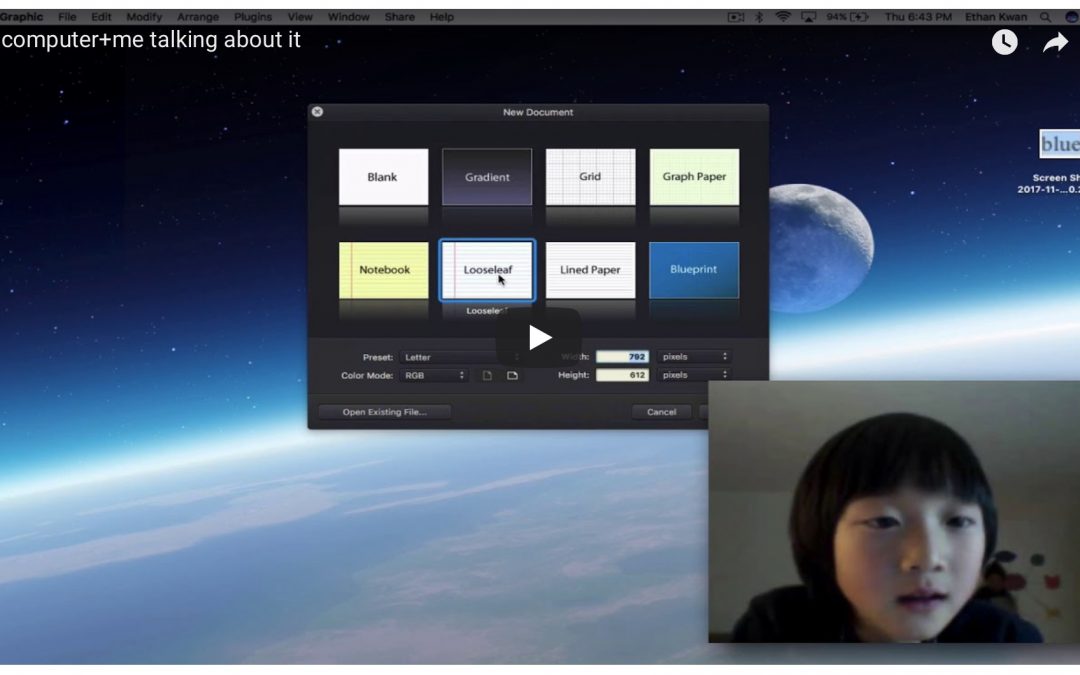Select the Gradient document template
Image resolution: width=1080 pixels, height=675 pixels.
tap(487, 177)
